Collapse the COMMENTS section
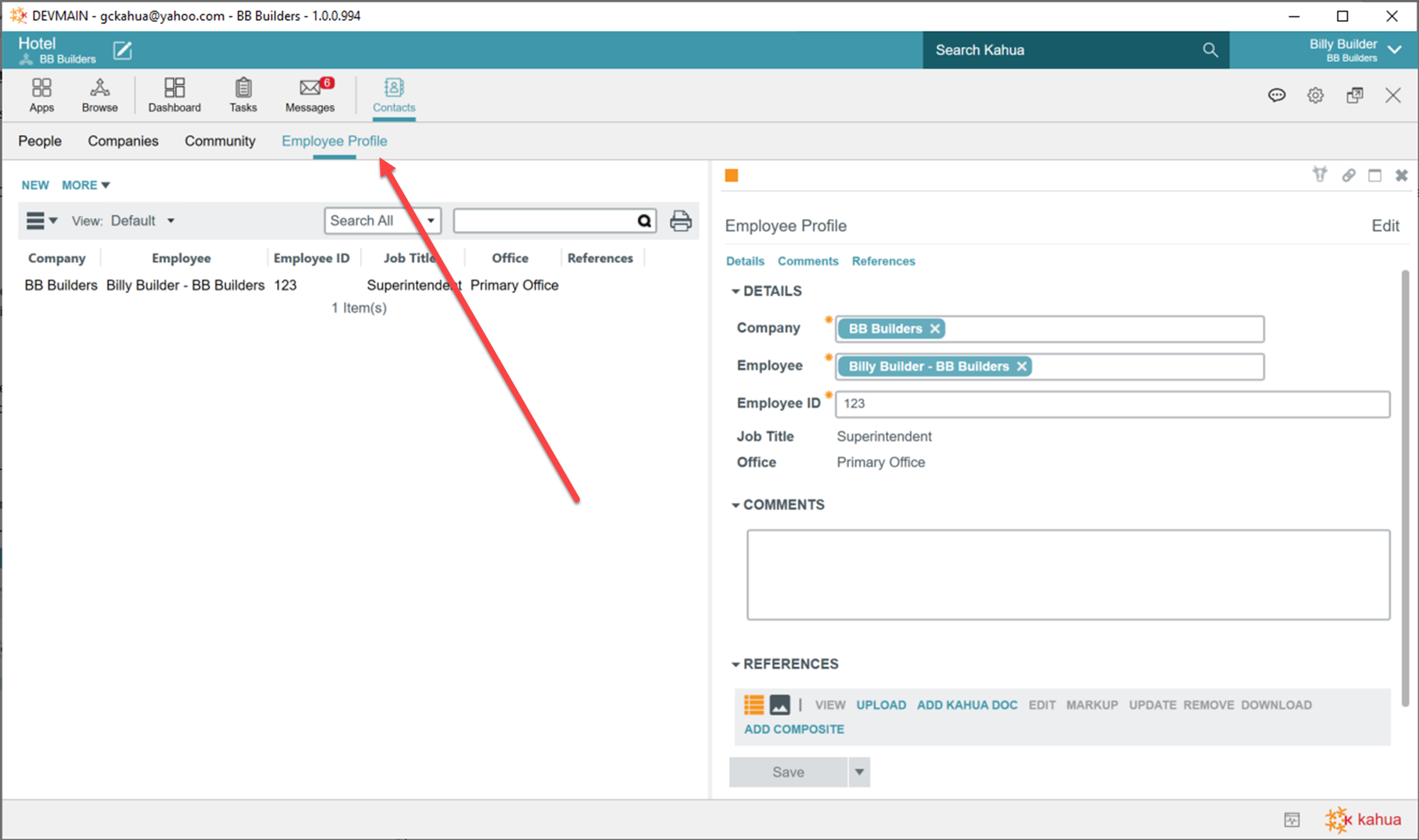 click(x=735, y=505)
